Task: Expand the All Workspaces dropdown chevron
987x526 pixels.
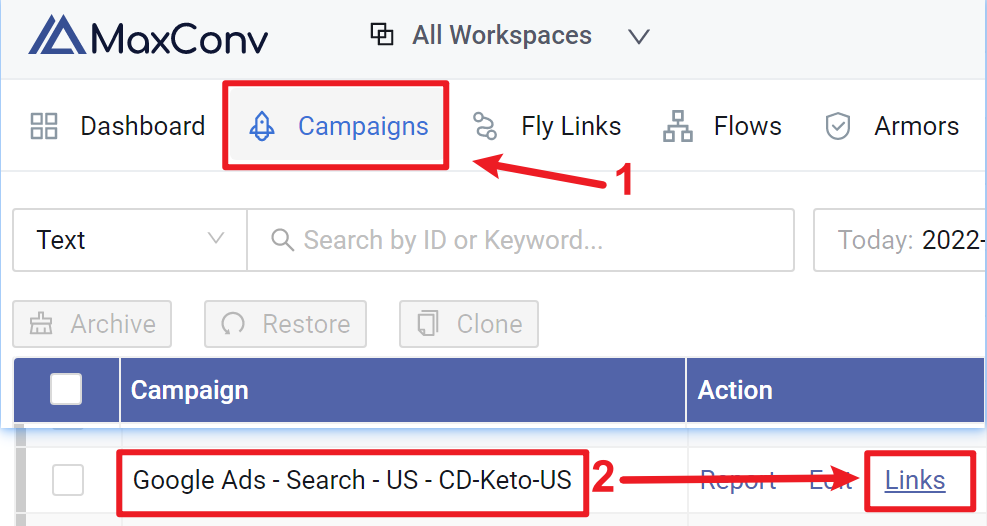Action: click(639, 36)
